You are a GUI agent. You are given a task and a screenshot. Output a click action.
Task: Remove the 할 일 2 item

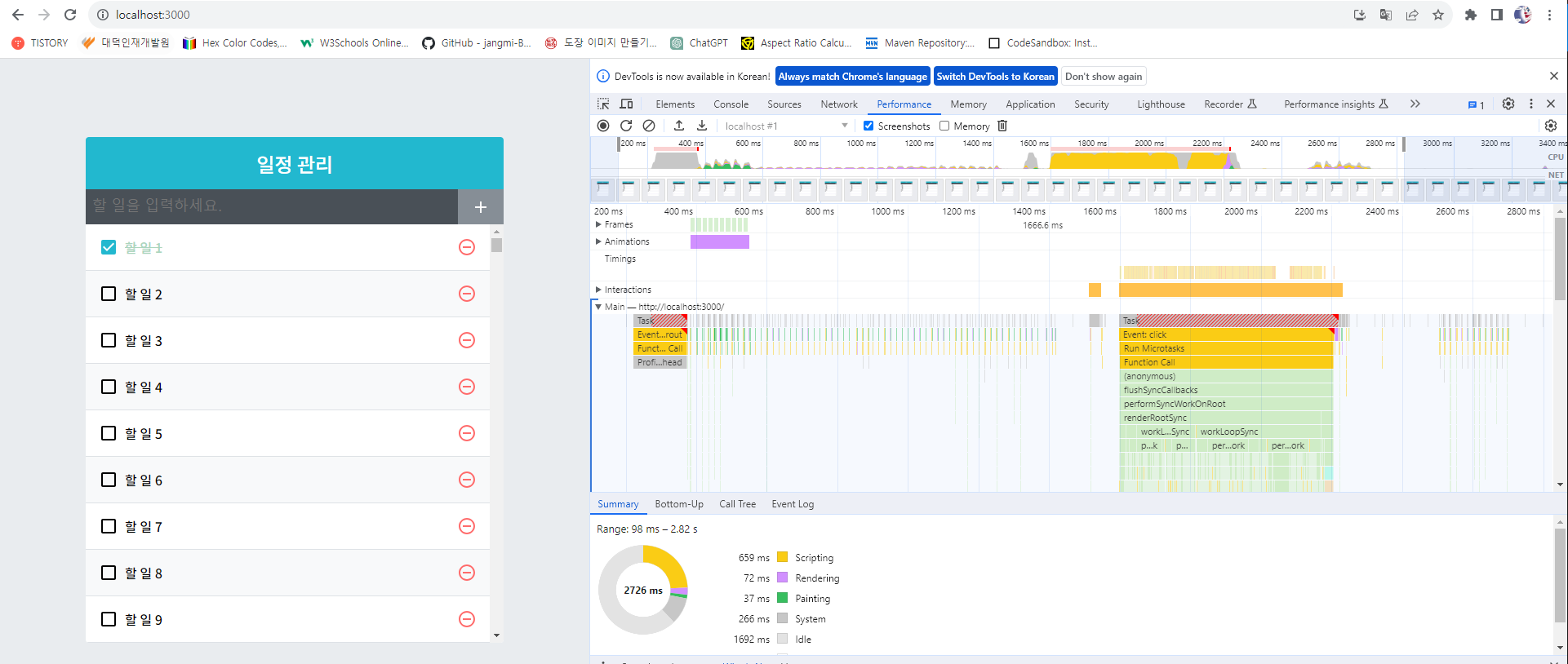pyautogui.click(x=467, y=294)
